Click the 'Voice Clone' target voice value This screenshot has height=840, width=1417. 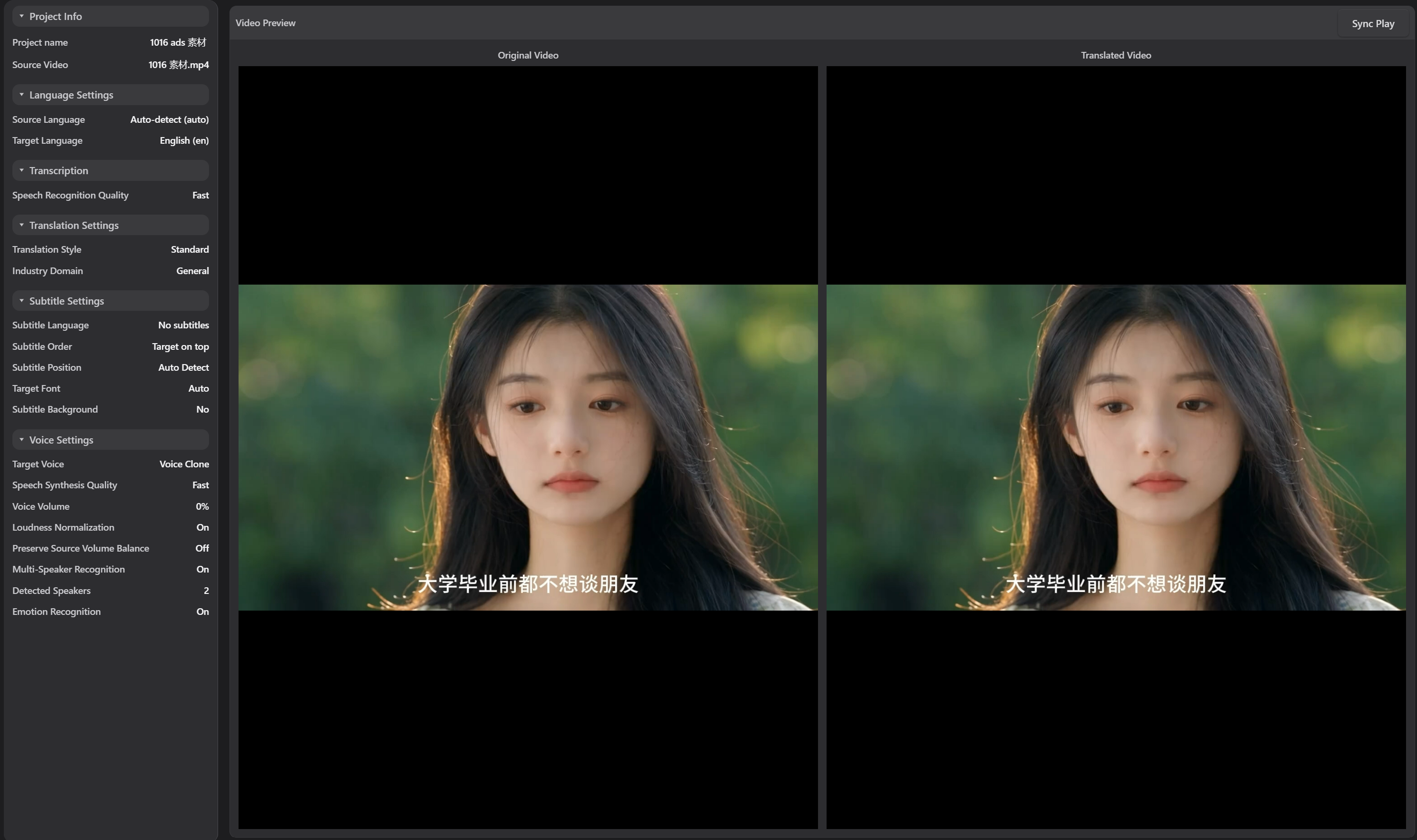tap(184, 464)
